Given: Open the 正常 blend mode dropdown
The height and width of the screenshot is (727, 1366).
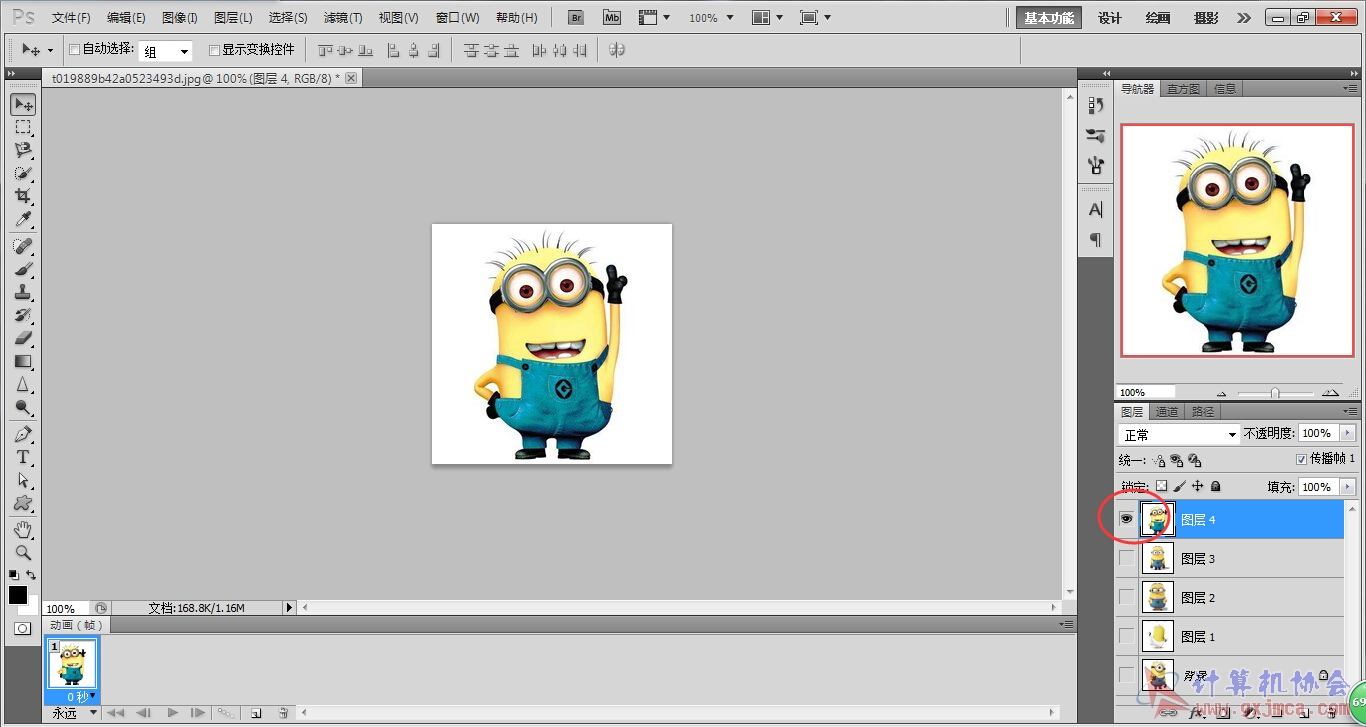Looking at the screenshot, I should 1178,434.
